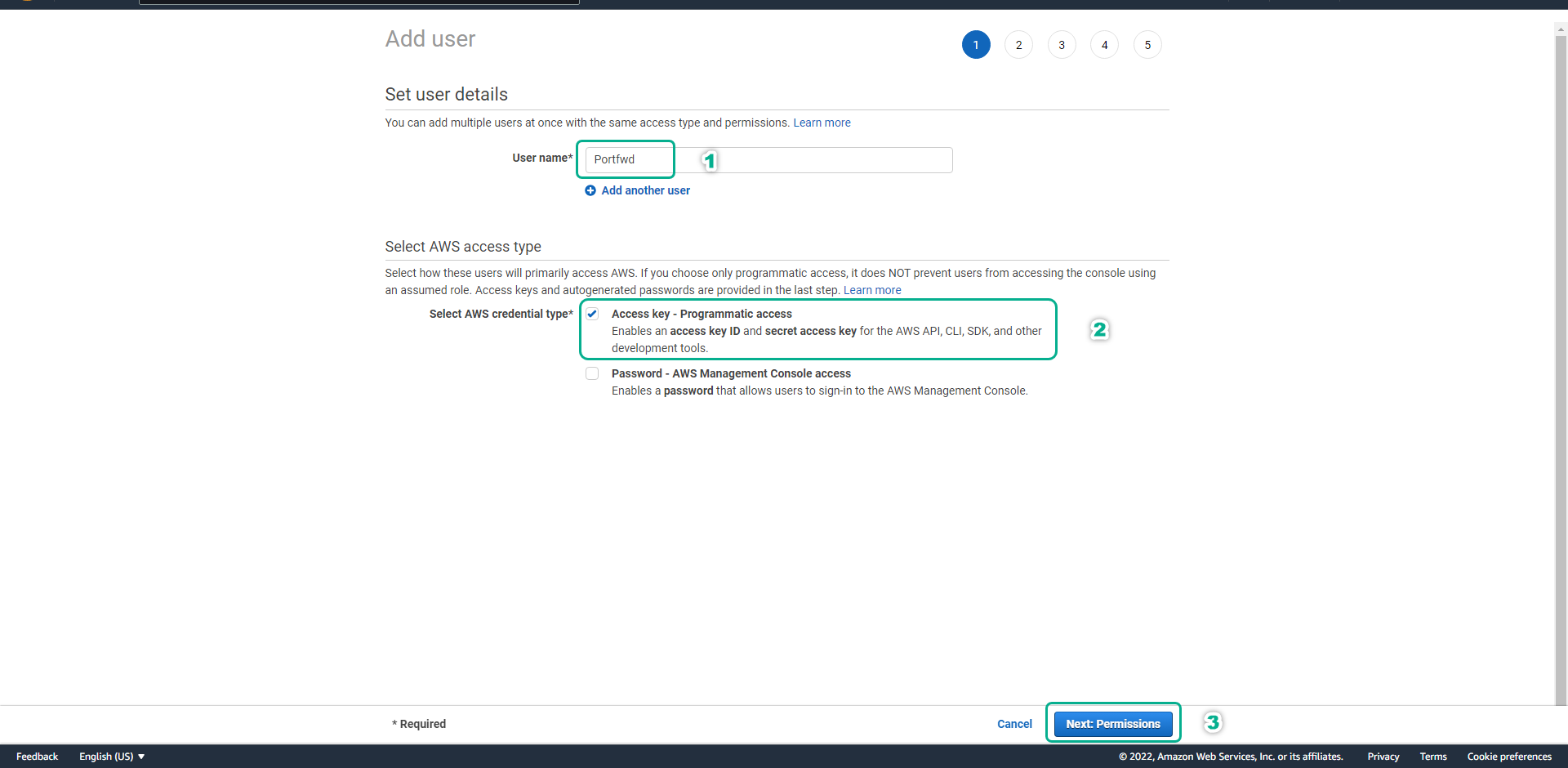1568x768 pixels.
Task: Click the User name text field
Action: click(x=768, y=160)
